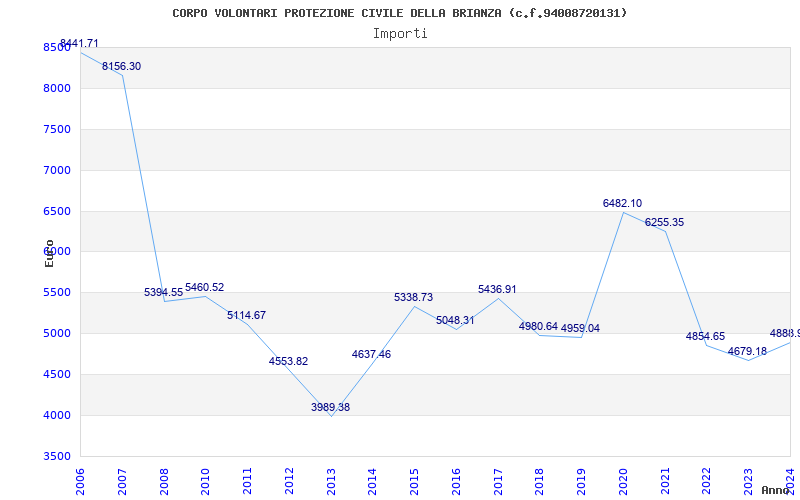Click the 5500 y-axis tick label
This screenshot has width=800, height=500.
click(x=57, y=292)
